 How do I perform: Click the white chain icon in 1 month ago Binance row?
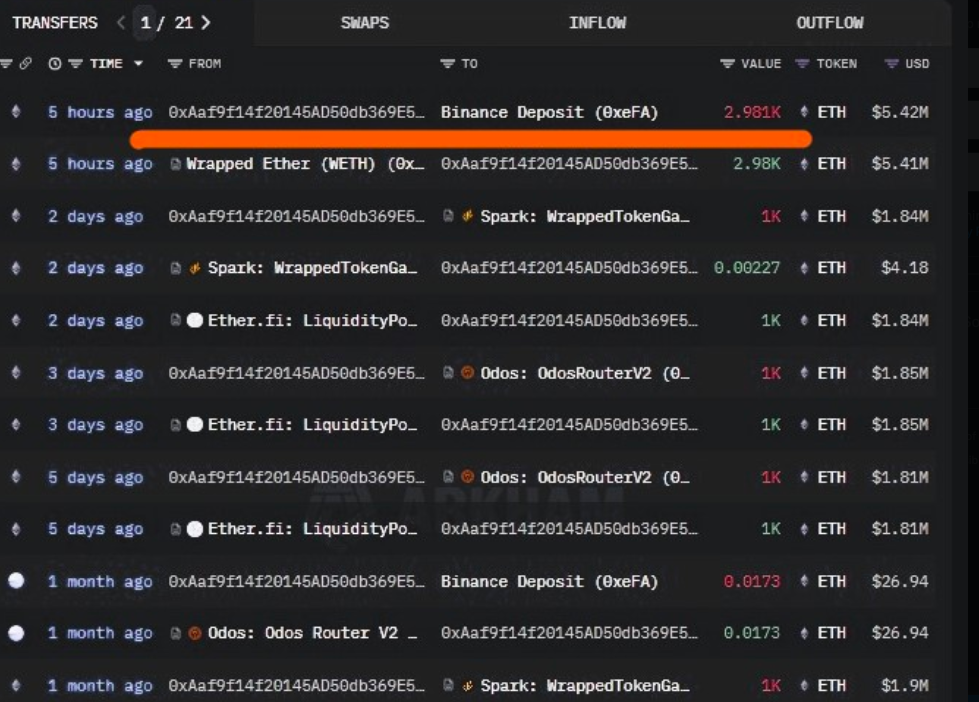click(x=16, y=581)
